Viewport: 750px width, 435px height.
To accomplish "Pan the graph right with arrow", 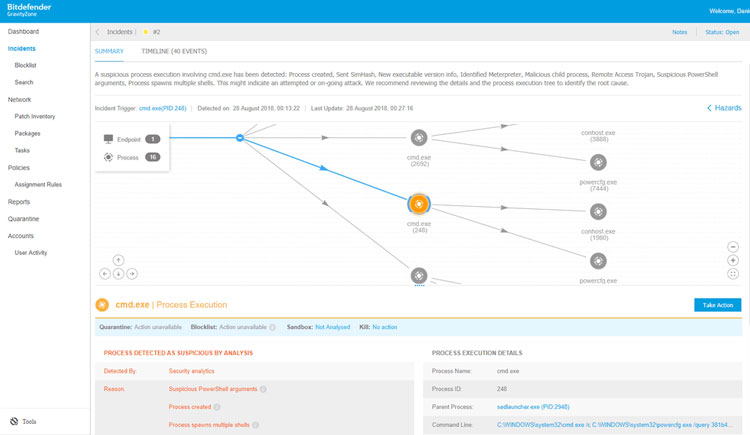I will (x=132, y=274).
